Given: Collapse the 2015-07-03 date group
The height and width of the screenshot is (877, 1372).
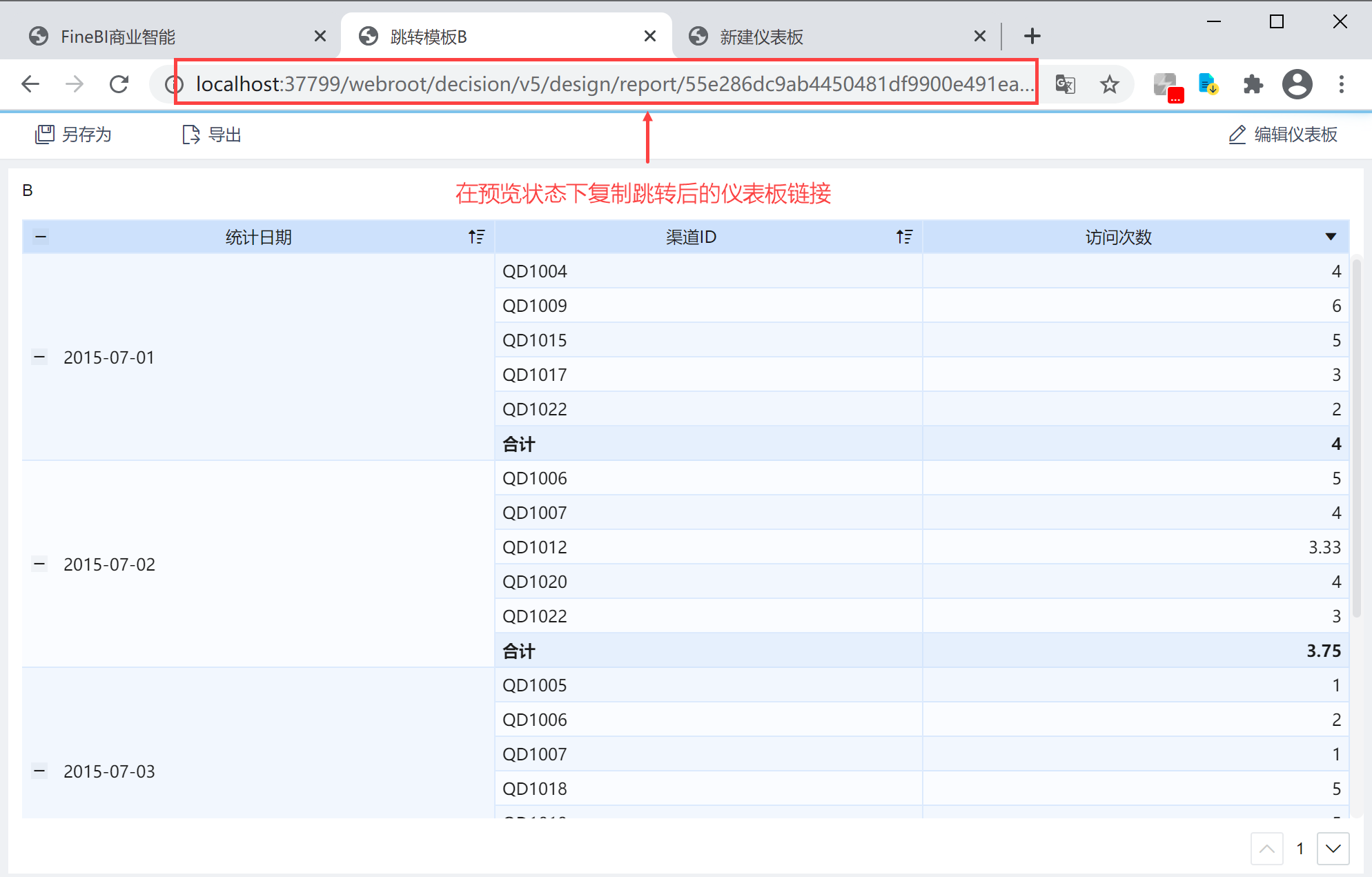Looking at the screenshot, I should tap(39, 771).
